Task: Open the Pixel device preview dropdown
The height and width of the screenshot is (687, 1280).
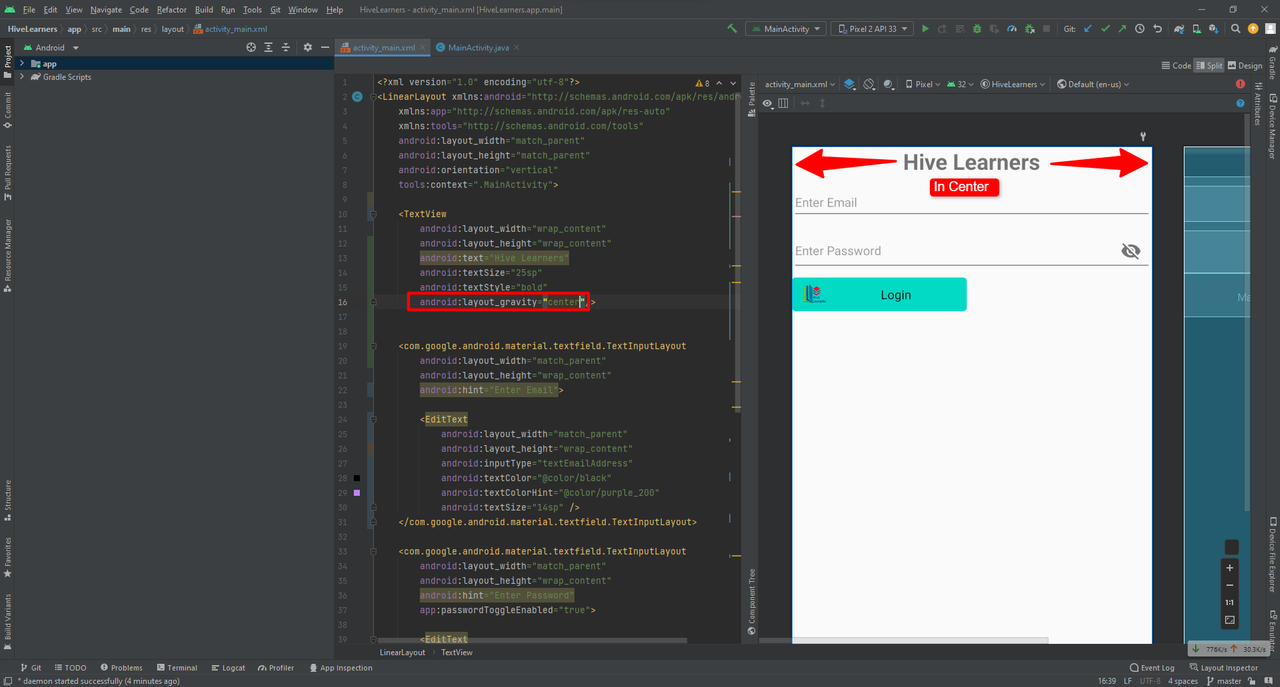Action: [923, 84]
